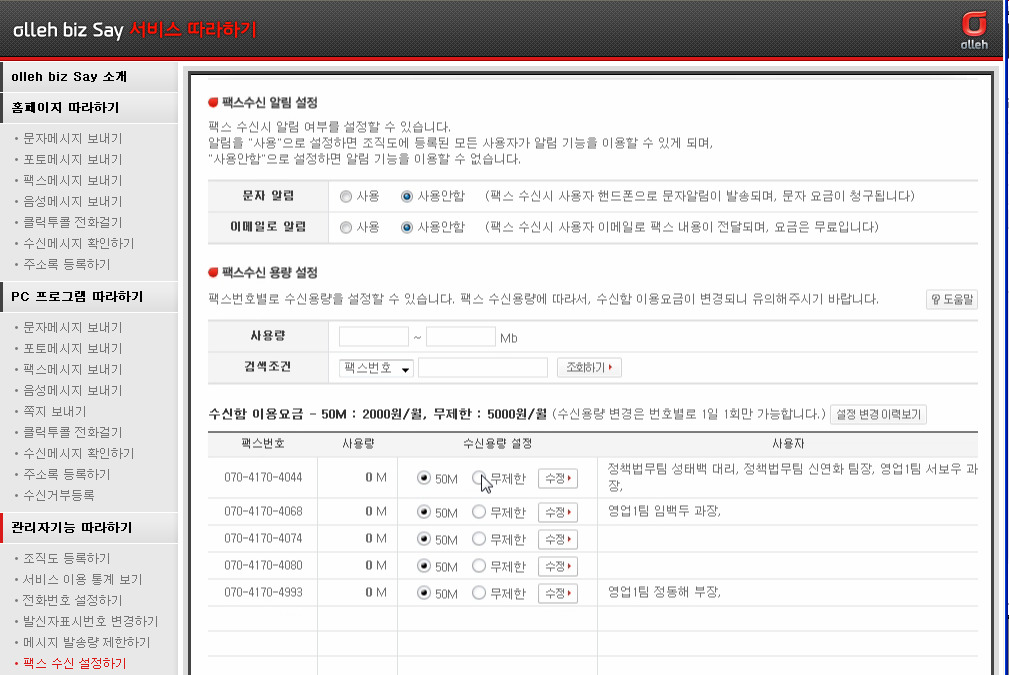Choose 무제한 for fax 070-4170-4074
The image size is (1009, 675).
pos(478,539)
